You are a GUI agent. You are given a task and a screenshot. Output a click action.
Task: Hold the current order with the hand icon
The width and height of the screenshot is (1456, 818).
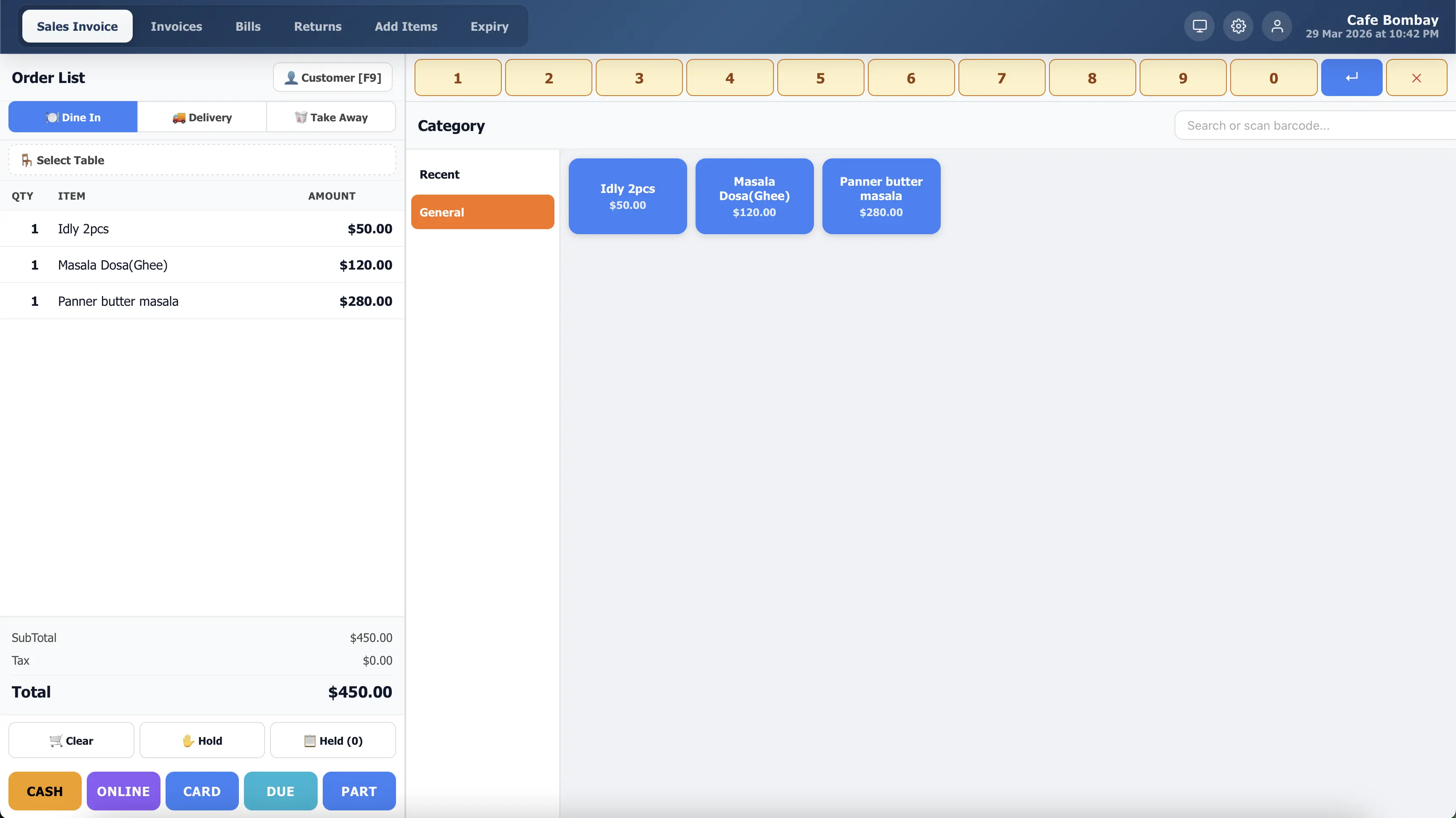[x=202, y=740]
